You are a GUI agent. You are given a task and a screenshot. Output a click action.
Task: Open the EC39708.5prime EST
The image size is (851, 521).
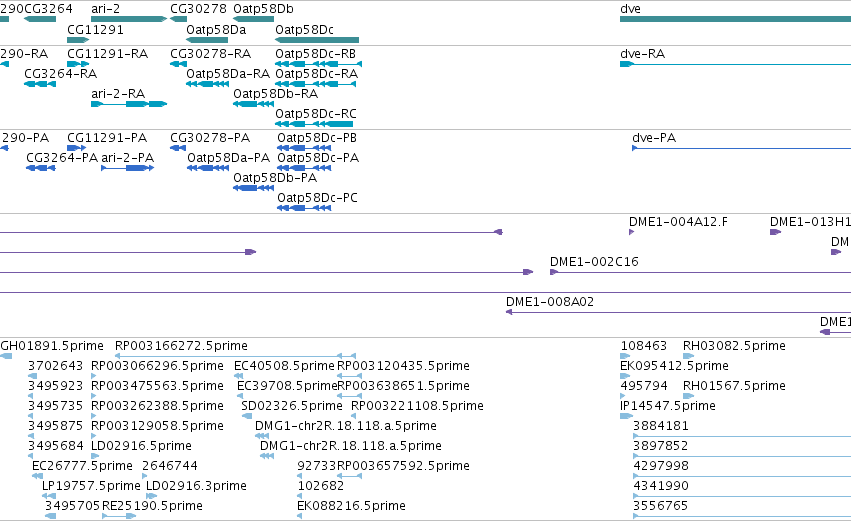click(x=287, y=386)
